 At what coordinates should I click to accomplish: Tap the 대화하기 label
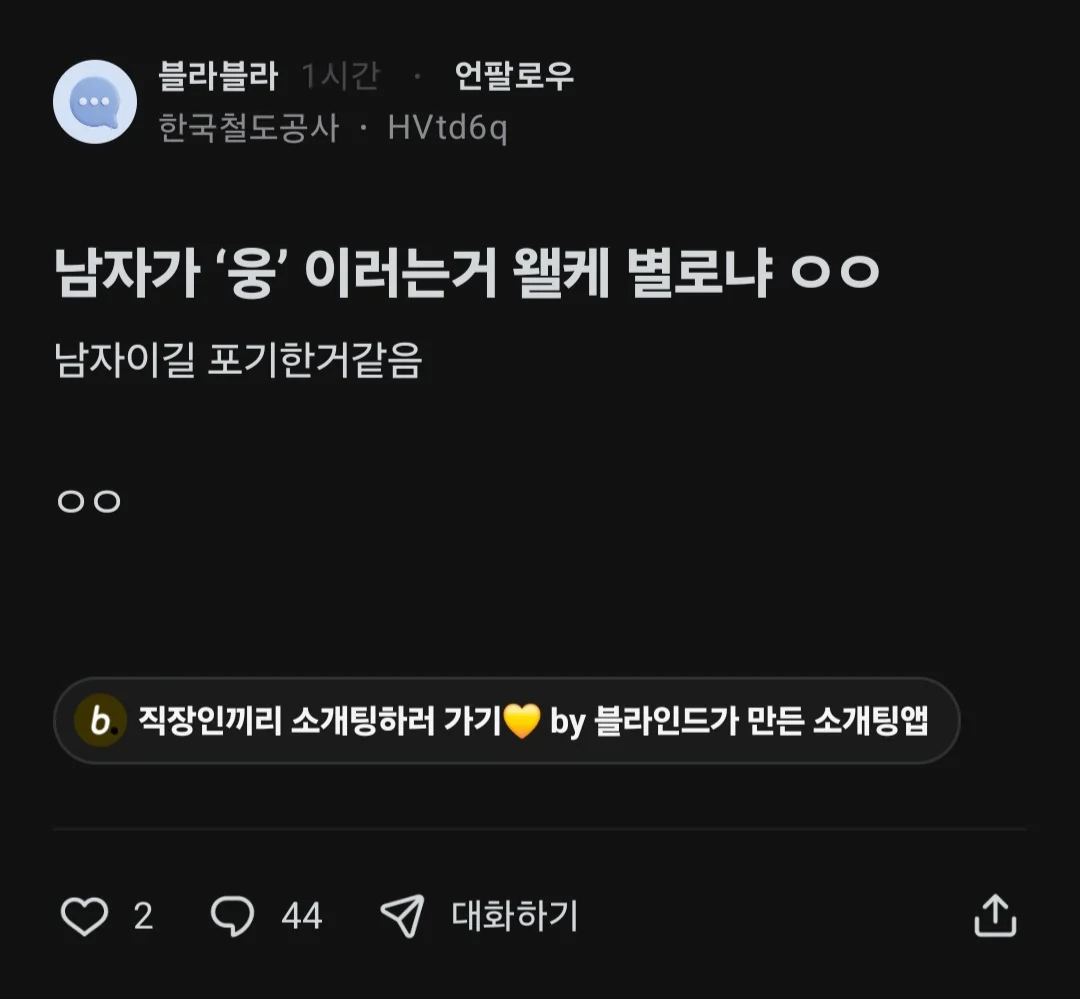(x=515, y=916)
